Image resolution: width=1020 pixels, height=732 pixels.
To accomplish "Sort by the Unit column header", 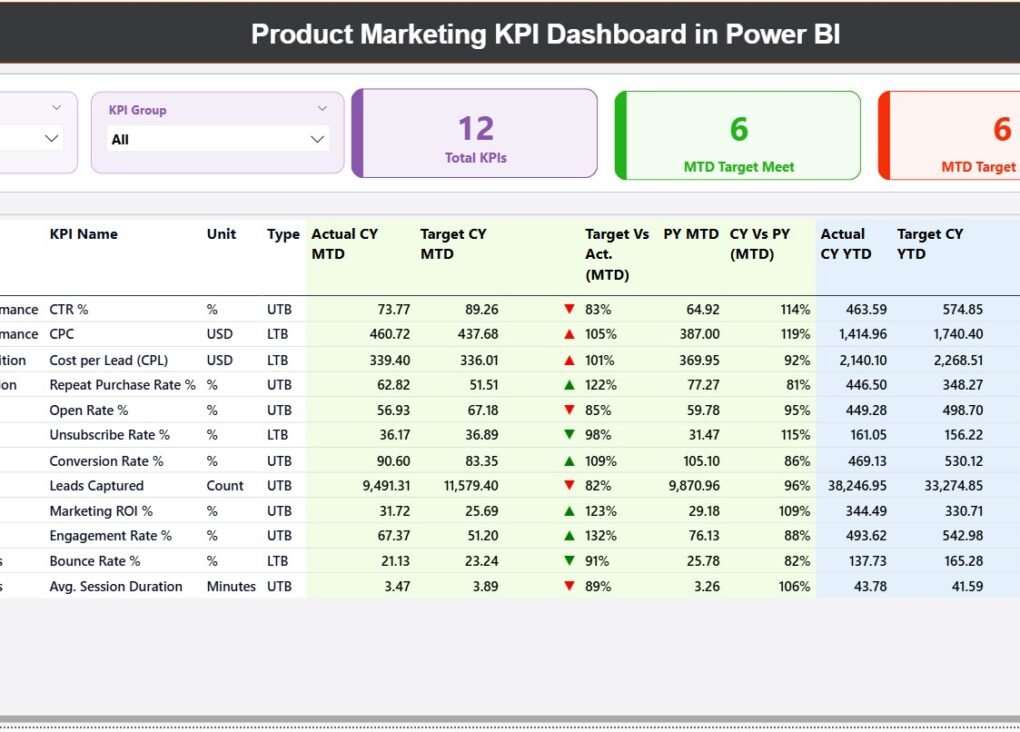I will click(221, 234).
